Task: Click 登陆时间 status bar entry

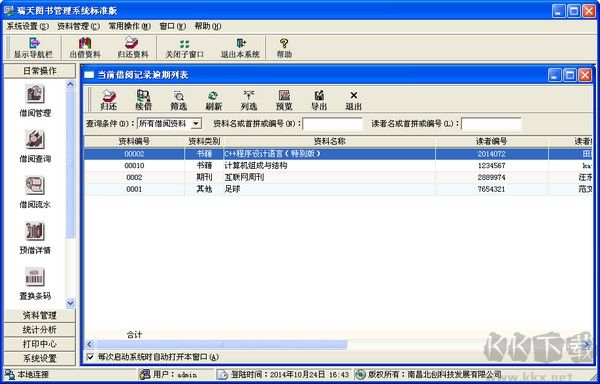Action: pyautogui.click(x=284, y=374)
